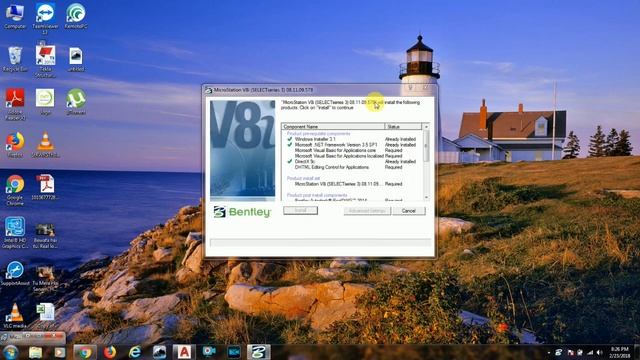This screenshot has height=360, width=640.
Task: Launch µTorrent from the desktop
Action: point(76,102)
